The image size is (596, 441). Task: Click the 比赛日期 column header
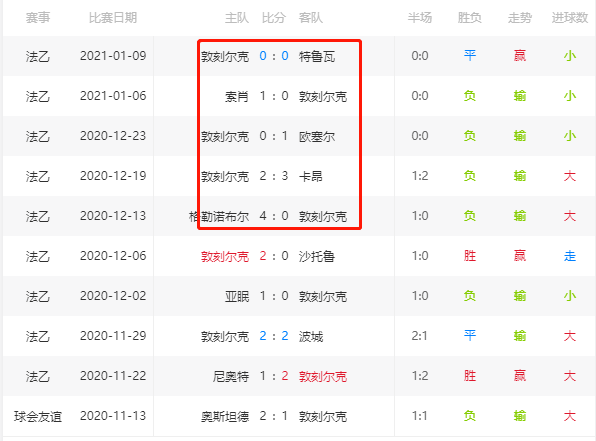(113, 18)
